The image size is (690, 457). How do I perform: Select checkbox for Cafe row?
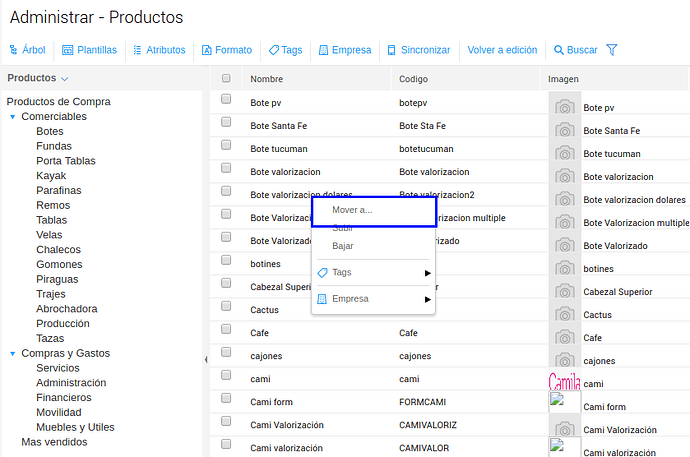pos(226,332)
